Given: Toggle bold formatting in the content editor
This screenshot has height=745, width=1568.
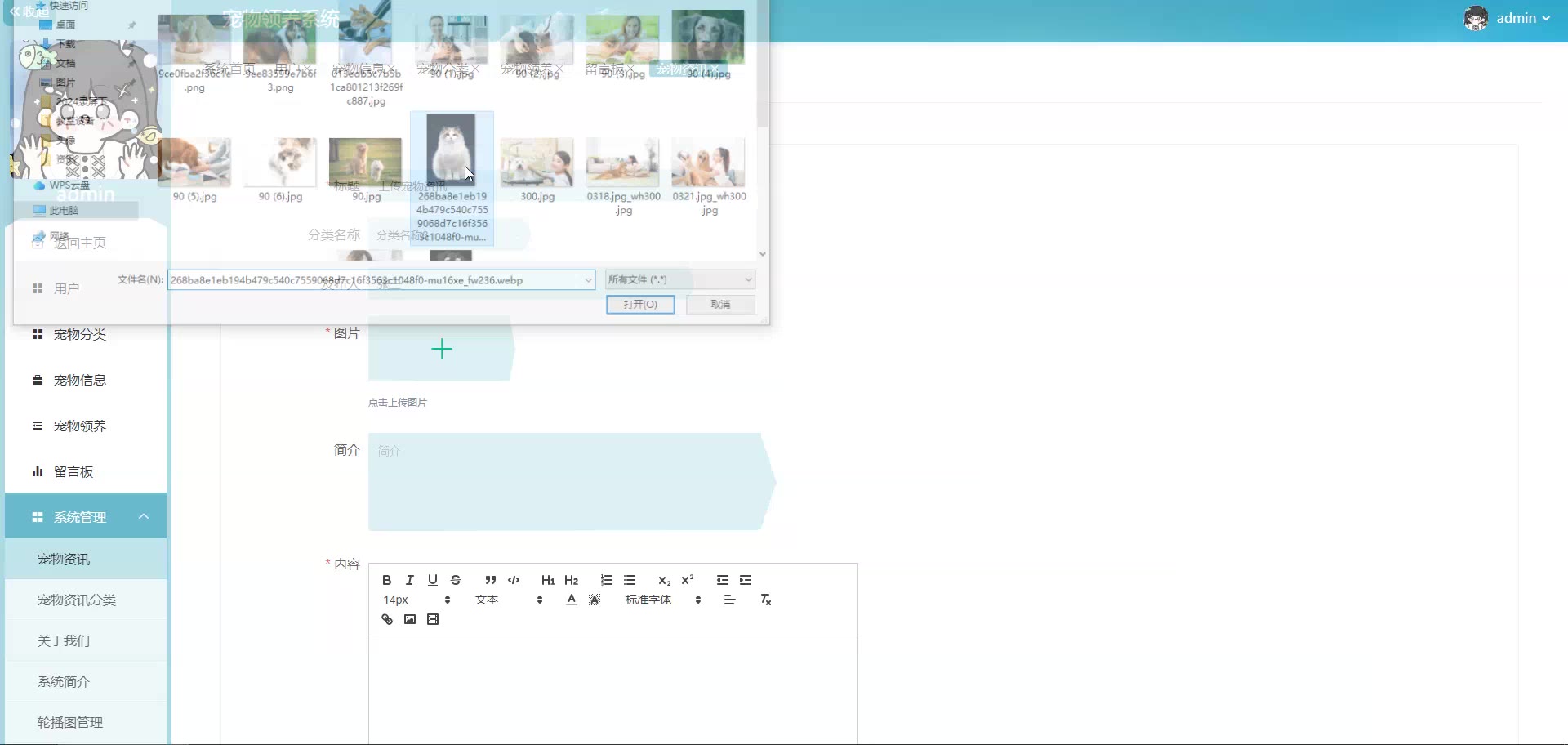Looking at the screenshot, I should click(x=386, y=580).
